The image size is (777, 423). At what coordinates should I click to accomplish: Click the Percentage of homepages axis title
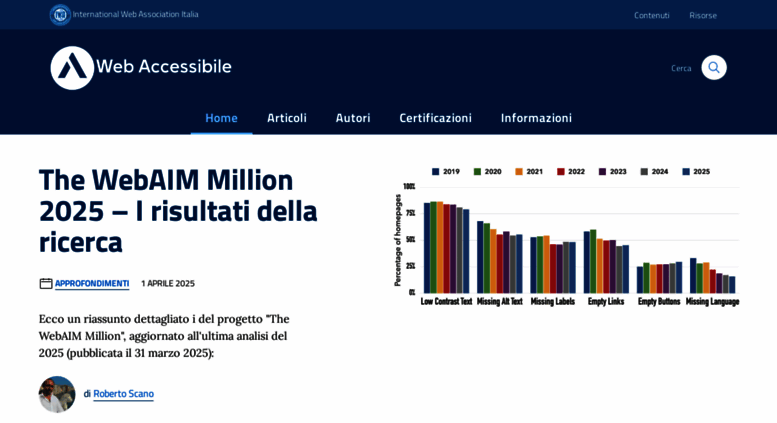[397, 240]
